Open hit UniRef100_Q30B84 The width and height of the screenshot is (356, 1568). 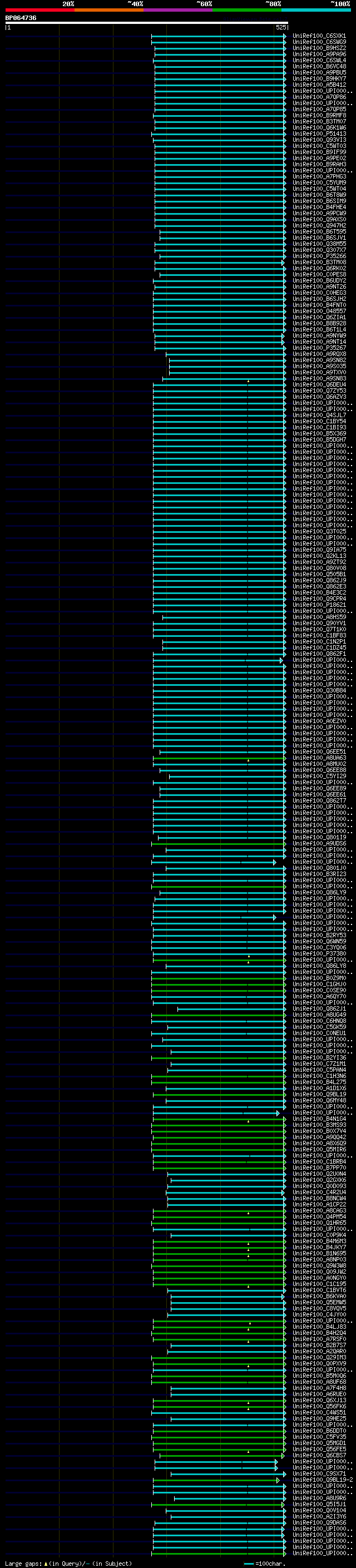(319, 690)
